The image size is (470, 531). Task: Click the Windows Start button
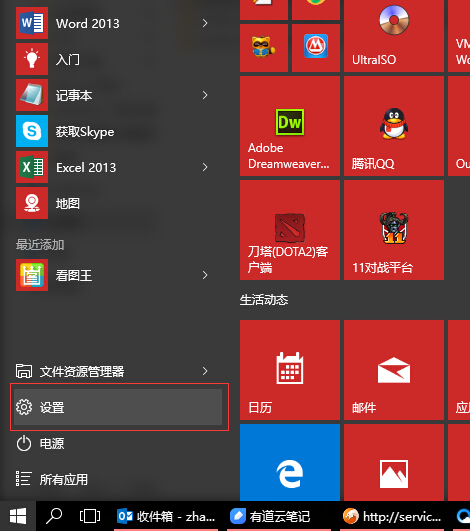click(18, 516)
